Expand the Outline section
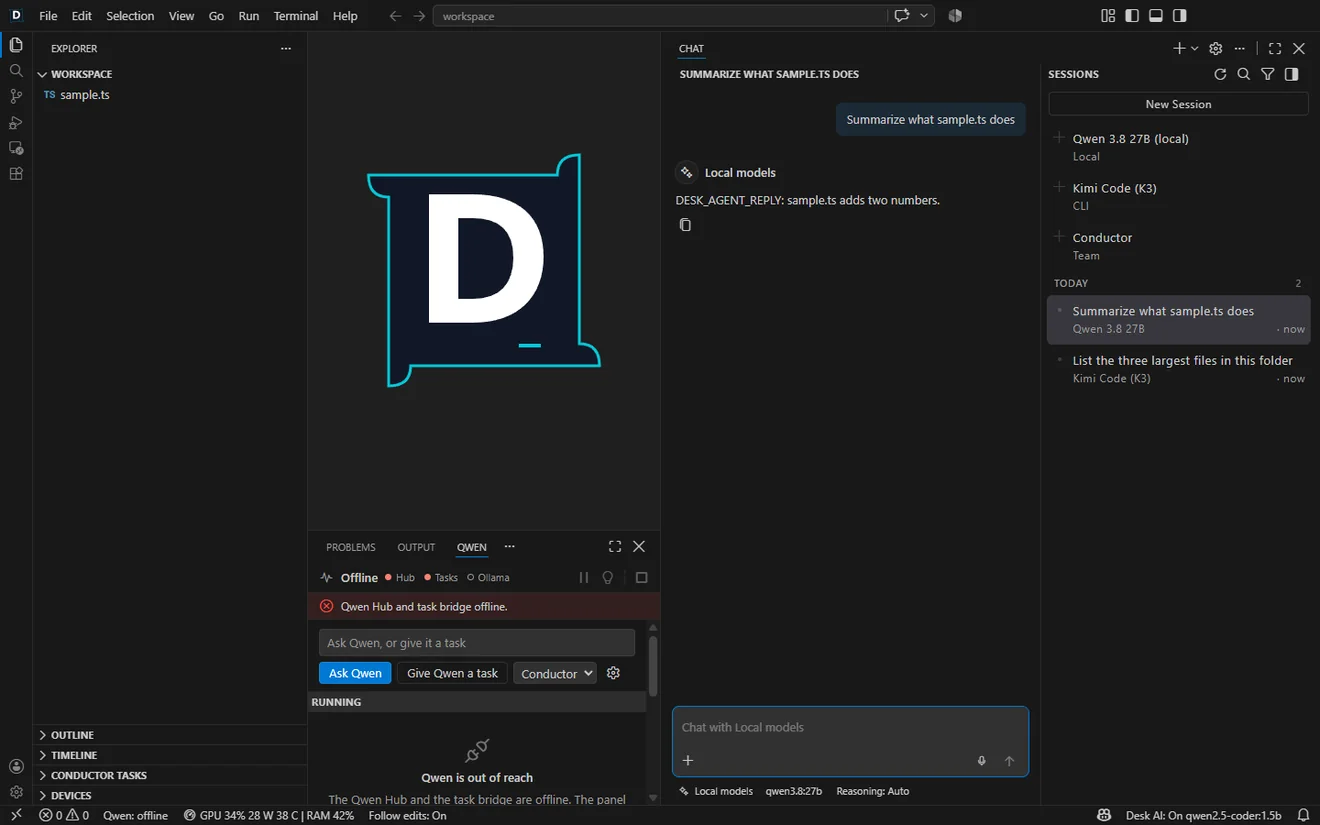1320x825 pixels. tap(171, 735)
